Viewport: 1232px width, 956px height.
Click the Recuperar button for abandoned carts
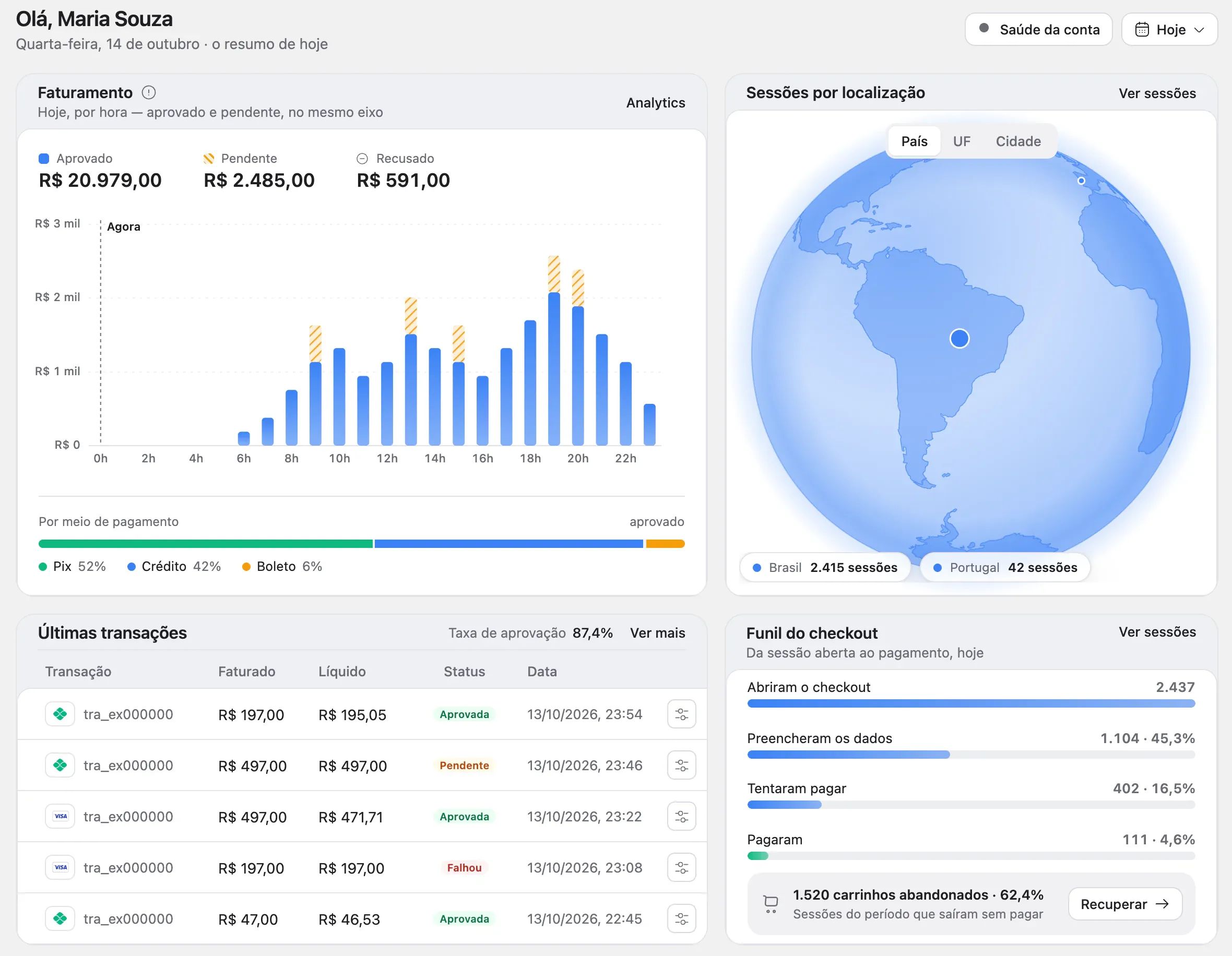click(x=1125, y=904)
